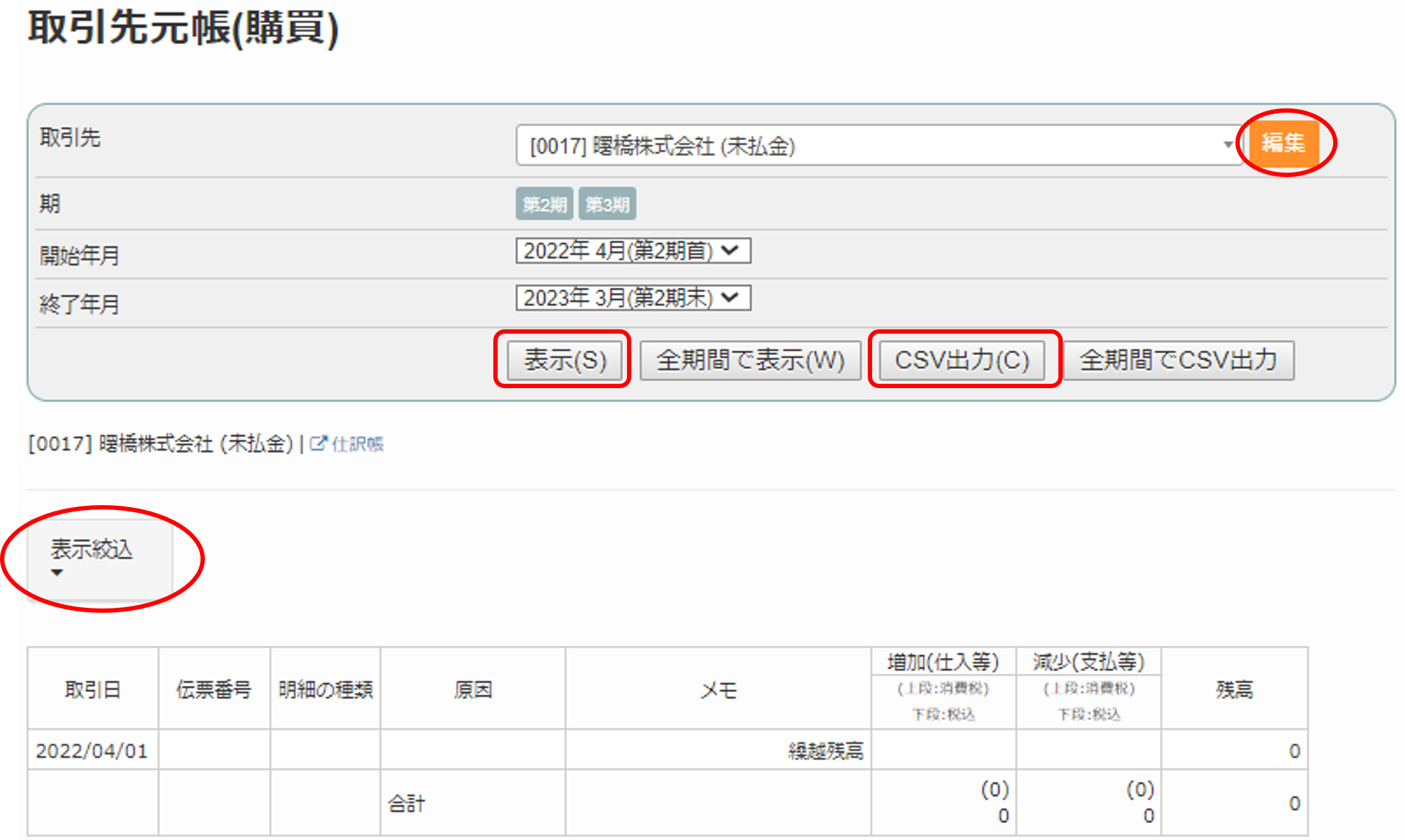Click the 伝票番号 column header
Screen dimensions: 1405x840
pyautogui.click(x=214, y=689)
